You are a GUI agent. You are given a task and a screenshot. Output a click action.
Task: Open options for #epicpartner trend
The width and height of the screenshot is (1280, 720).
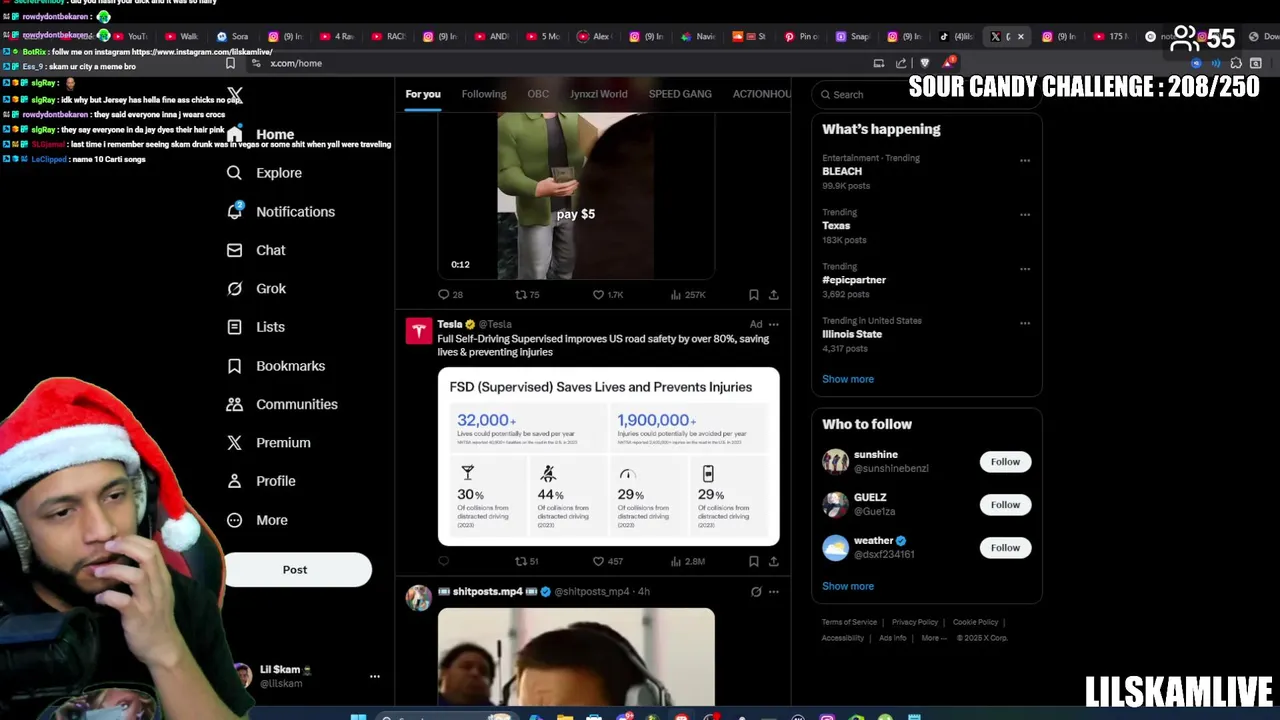[x=1025, y=269]
